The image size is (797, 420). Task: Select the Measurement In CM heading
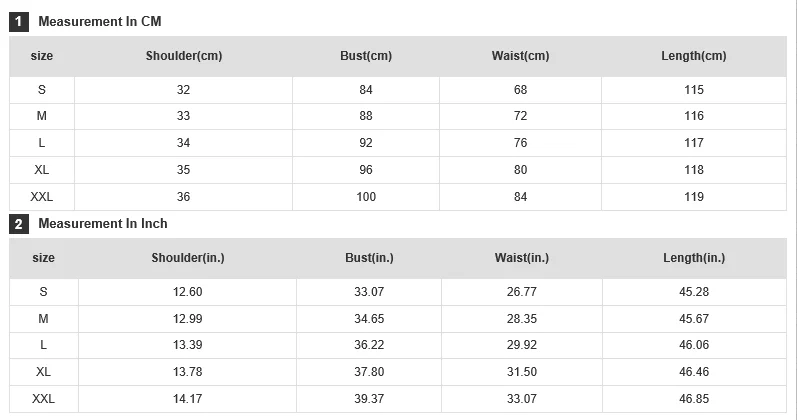coord(100,21)
